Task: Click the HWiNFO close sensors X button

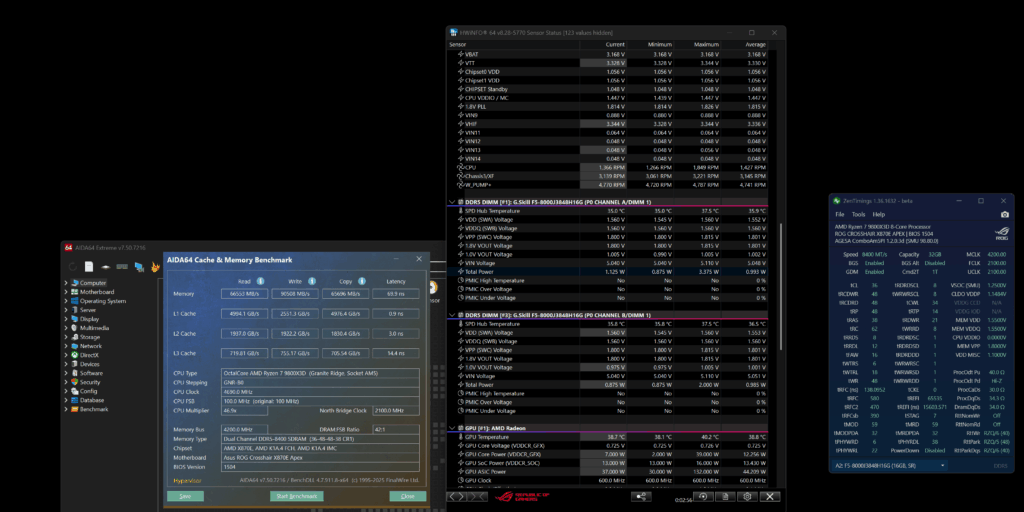Action: [x=769, y=496]
